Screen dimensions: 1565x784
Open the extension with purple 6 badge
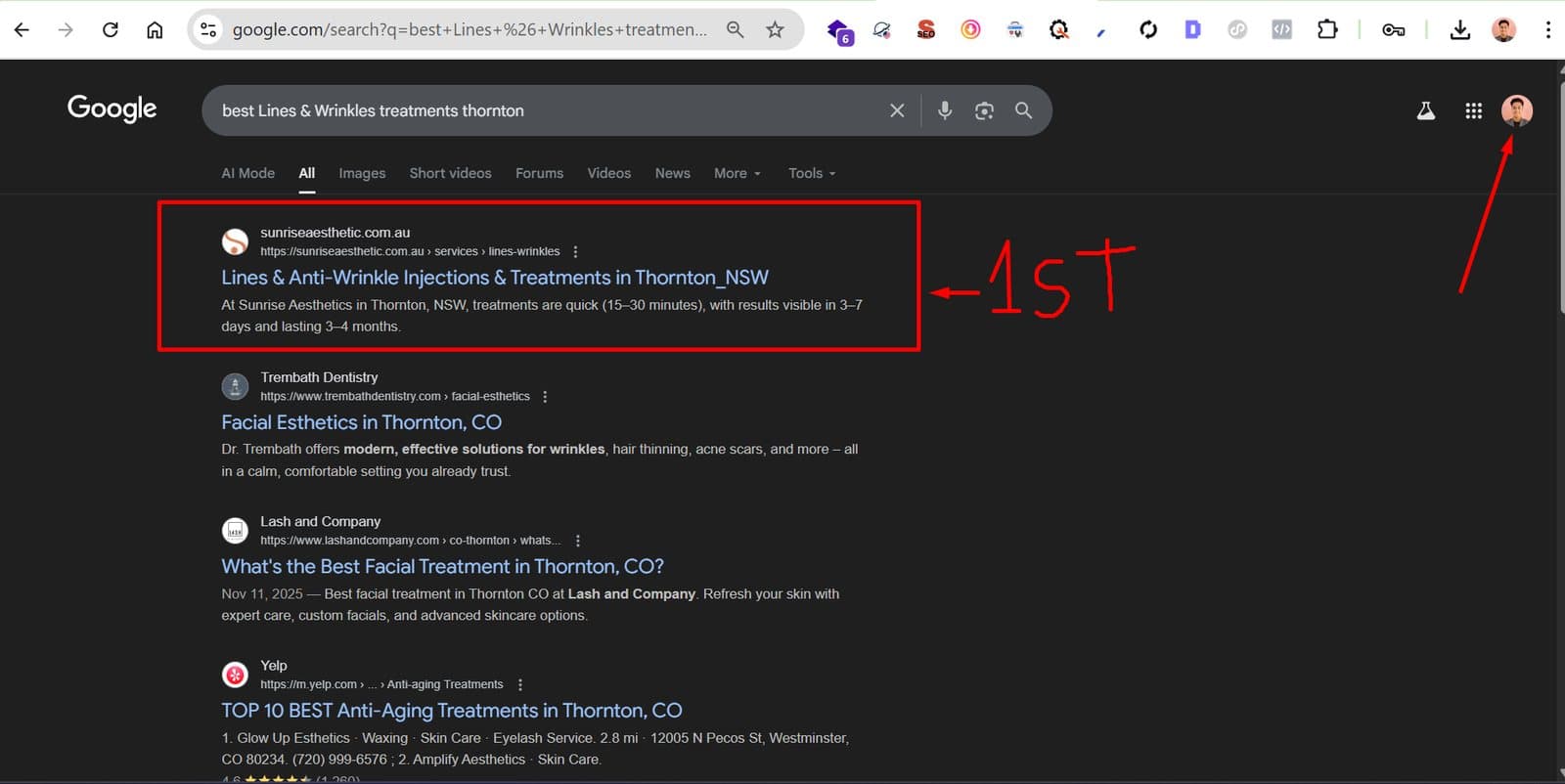click(x=839, y=31)
